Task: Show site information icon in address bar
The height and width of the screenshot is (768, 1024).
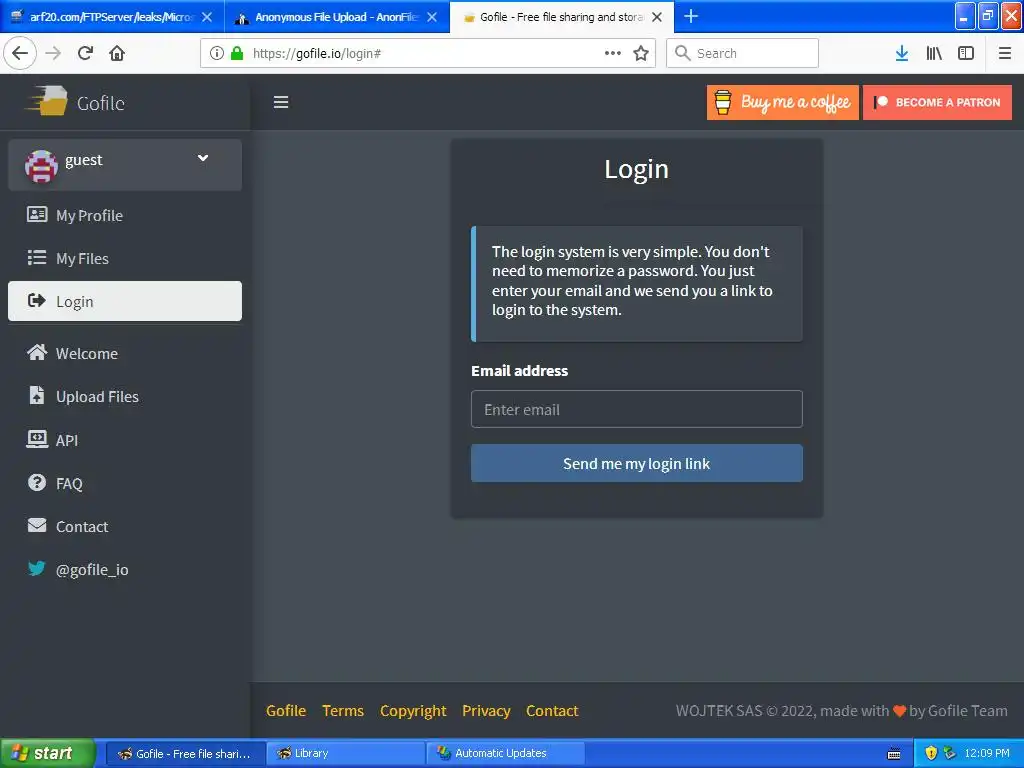Action: tap(217, 53)
